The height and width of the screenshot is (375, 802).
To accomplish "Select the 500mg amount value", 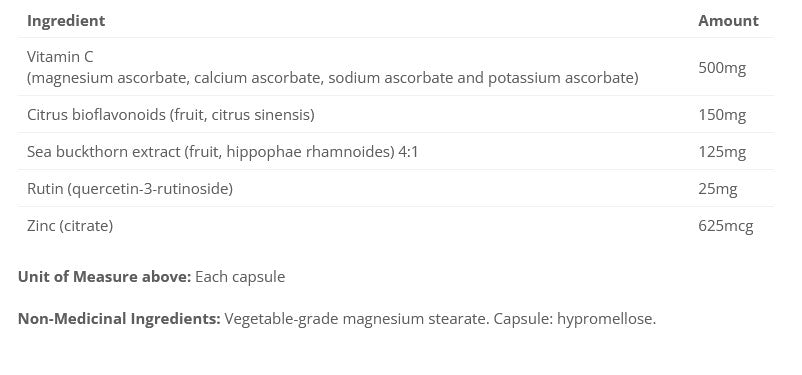I will [722, 68].
